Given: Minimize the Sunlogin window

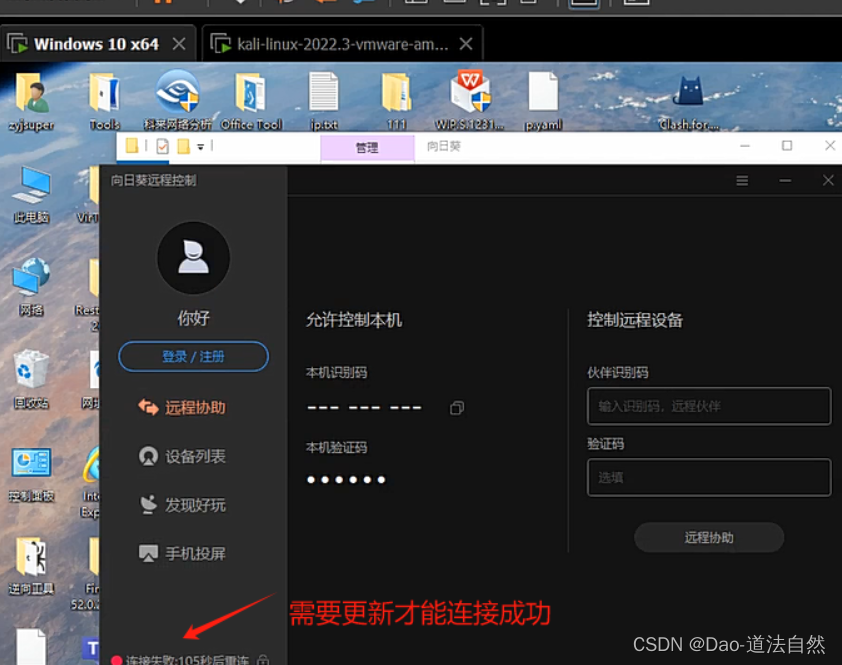Looking at the screenshot, I should [x=785, y=180].
